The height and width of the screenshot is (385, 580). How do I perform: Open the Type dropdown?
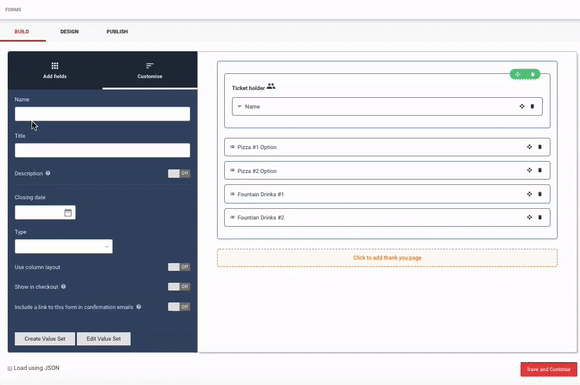pos(64,246)
